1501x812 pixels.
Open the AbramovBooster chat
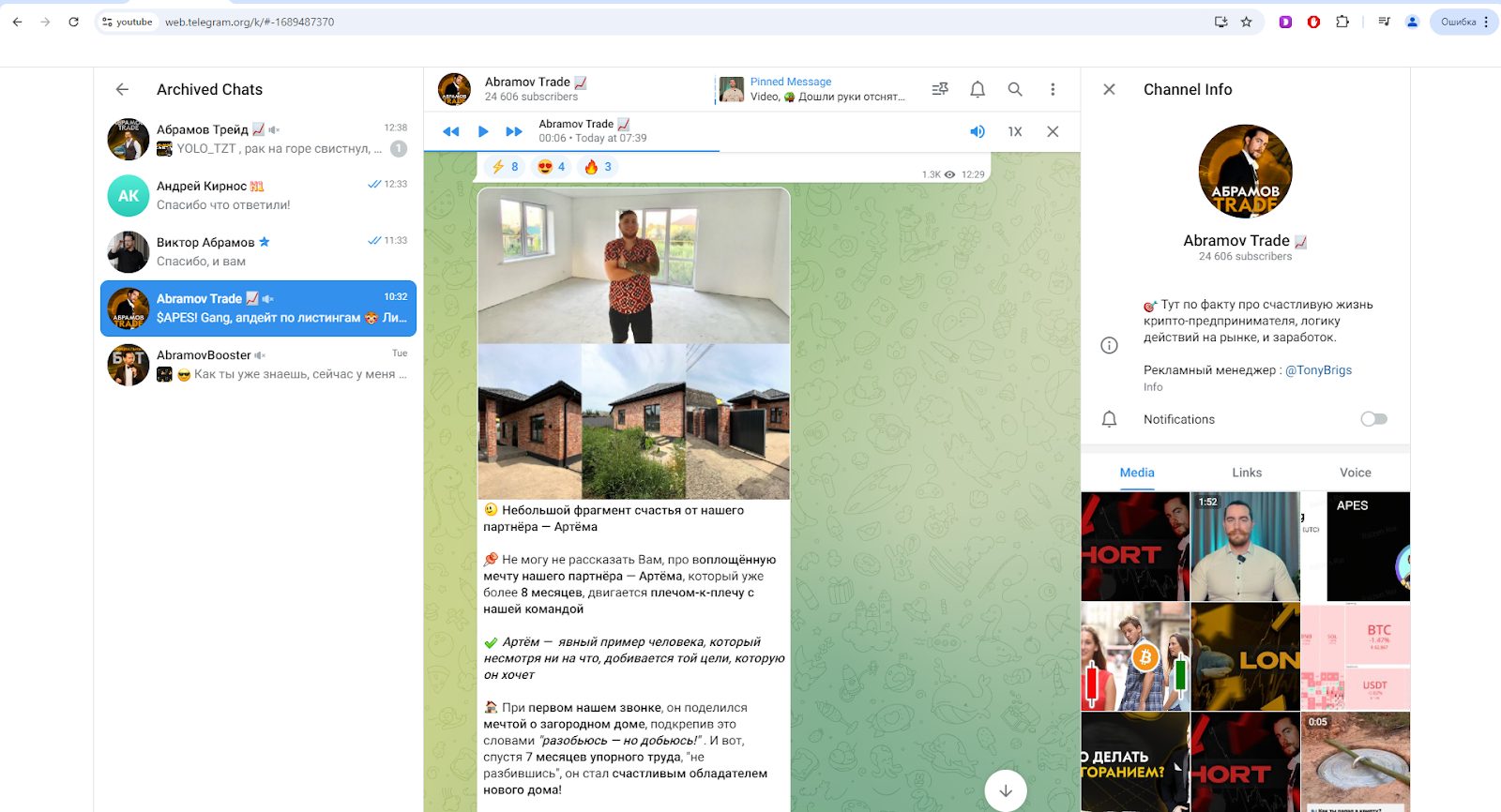258,364
